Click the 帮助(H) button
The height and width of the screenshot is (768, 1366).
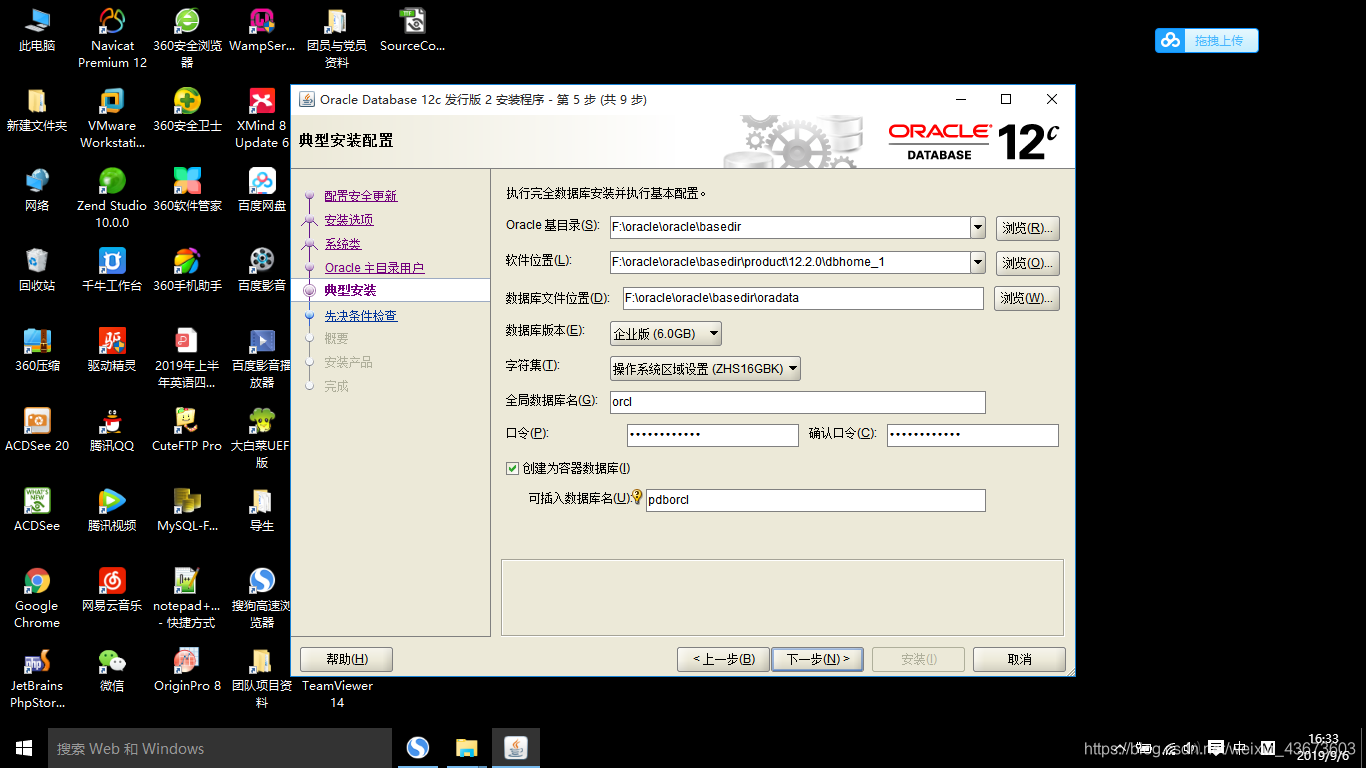click(346, 659)
